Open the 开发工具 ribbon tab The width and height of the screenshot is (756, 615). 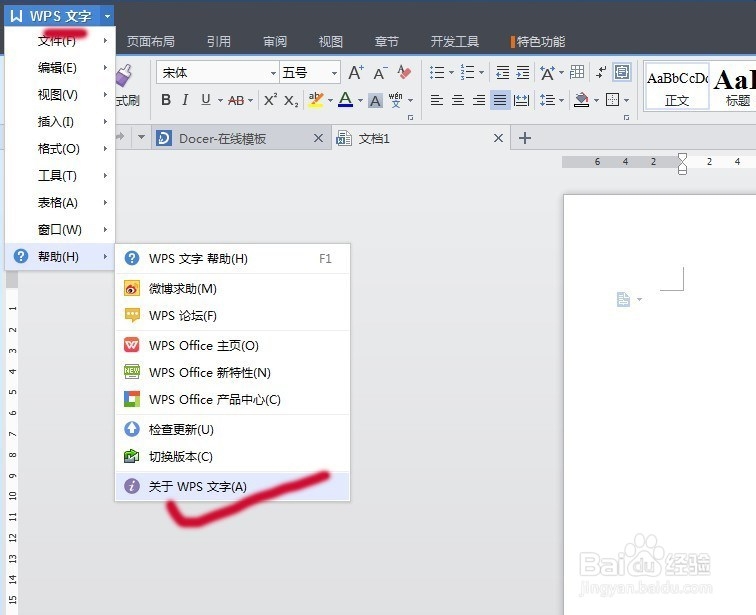455,41
